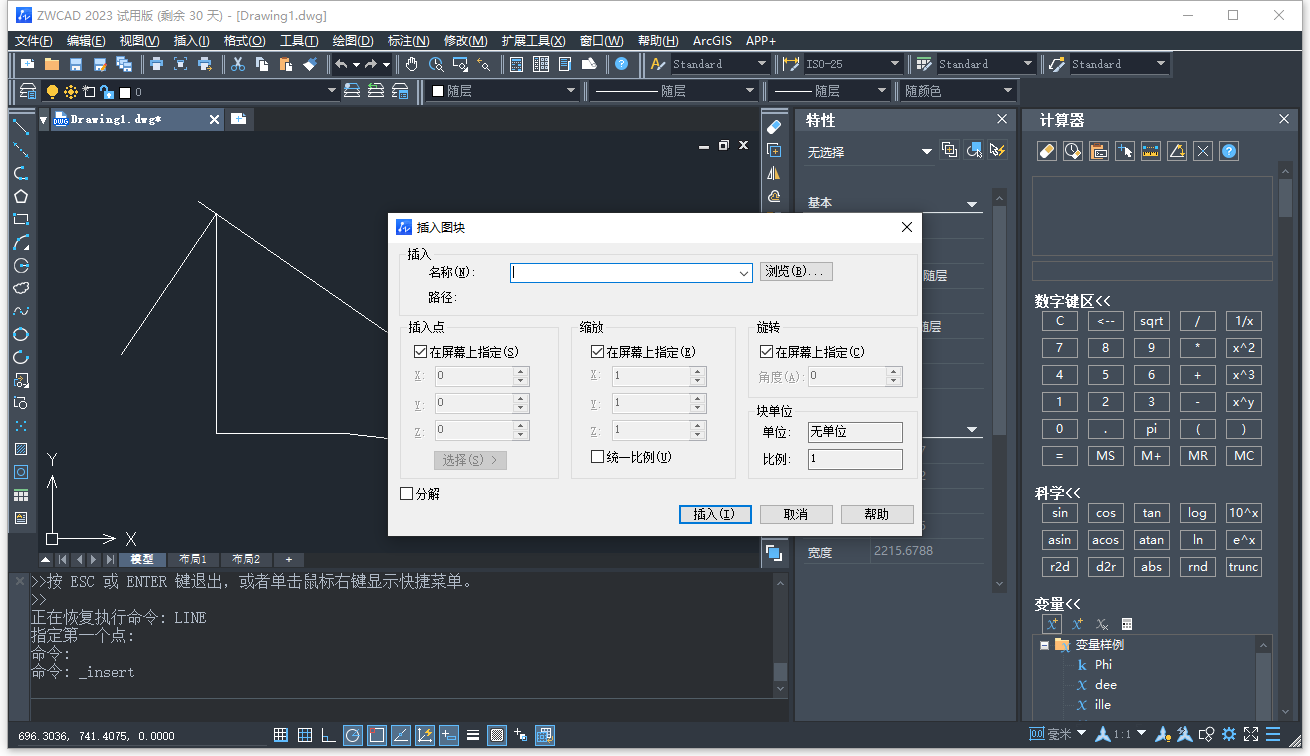The height and width of the screenshot is (756, 1310).
Task: Expand the 名称 block name dropdown
Action: pos(743,273)
